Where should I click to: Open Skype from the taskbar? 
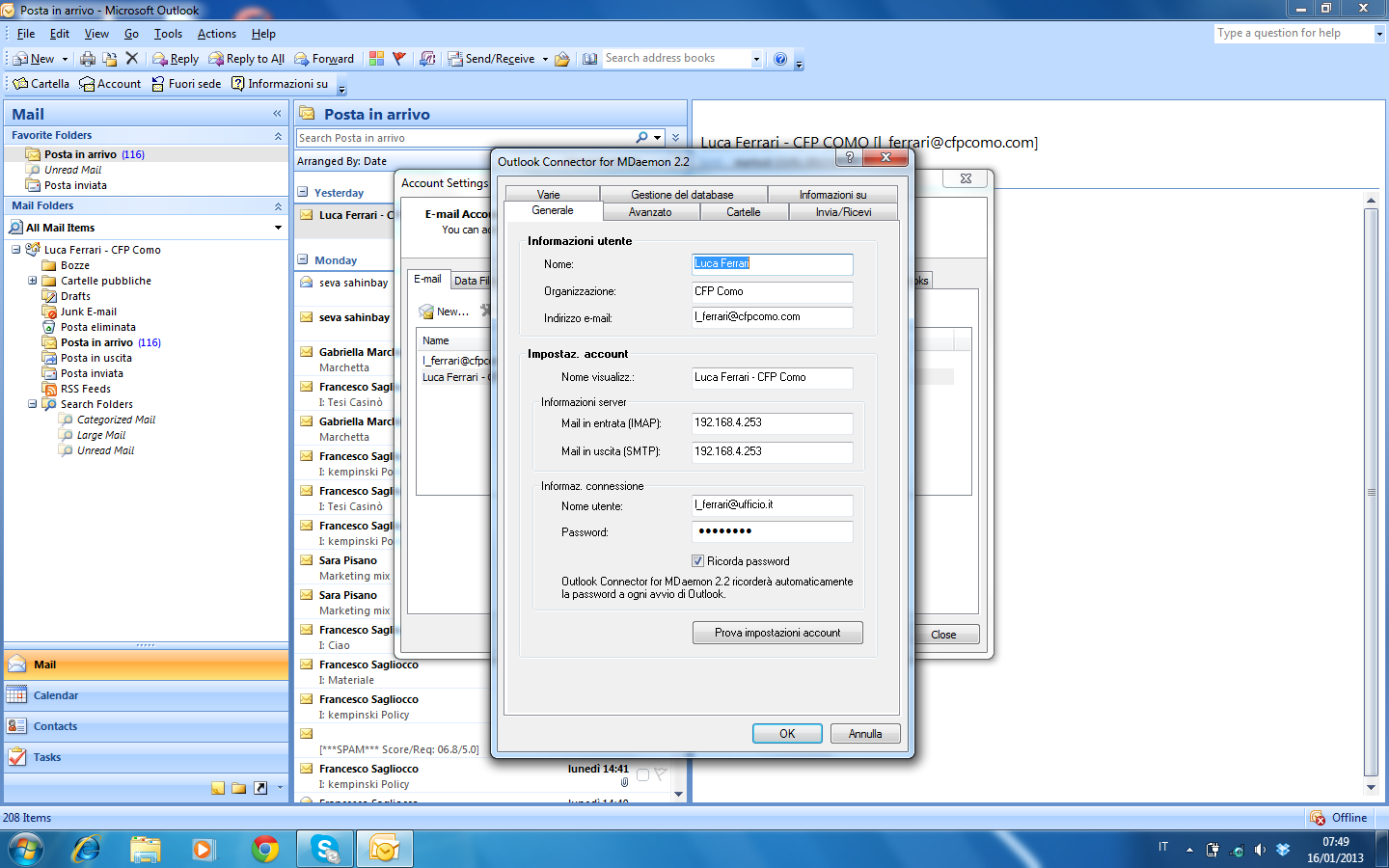click(x=325, y=849)
